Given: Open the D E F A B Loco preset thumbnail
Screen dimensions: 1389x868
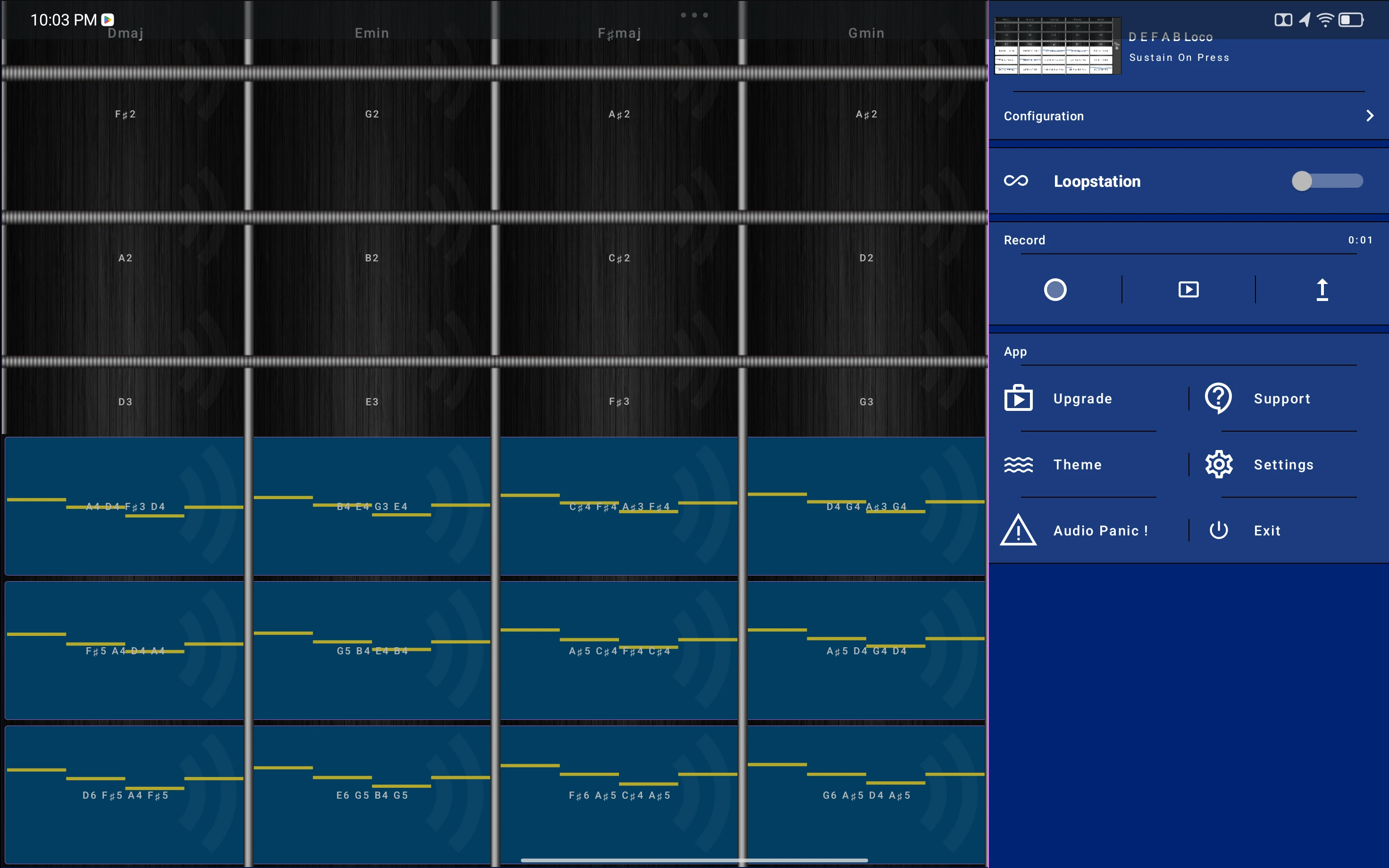Looking at the screenshot, I should tap(1057, 46).
